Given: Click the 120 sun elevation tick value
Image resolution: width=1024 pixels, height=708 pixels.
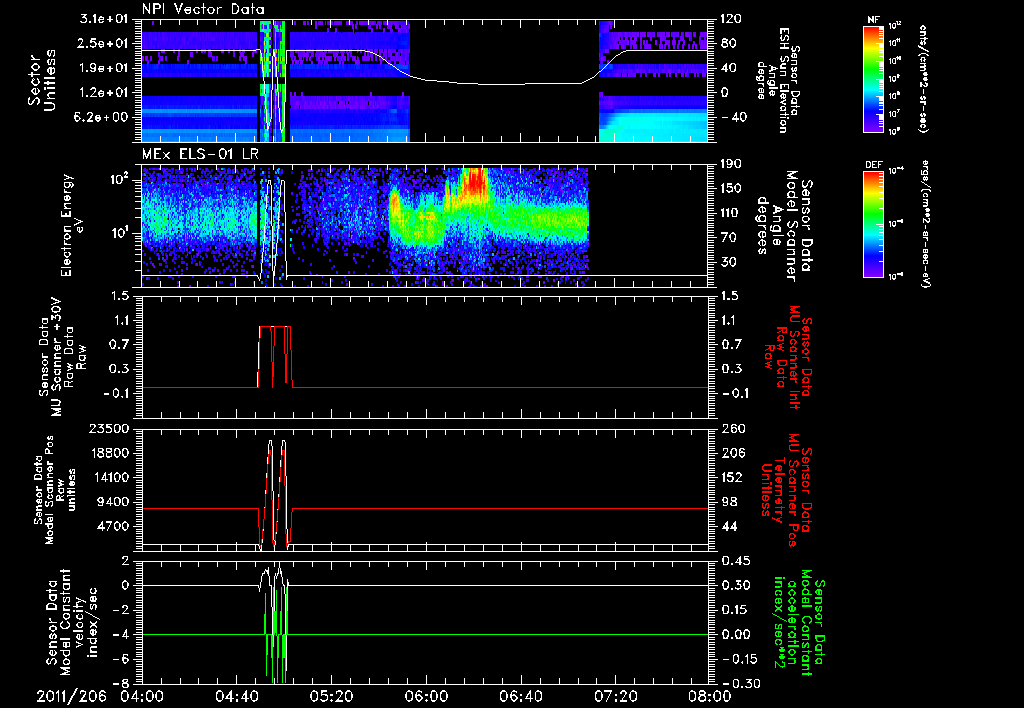Looking at the screenshot, I should click(731, 19).
